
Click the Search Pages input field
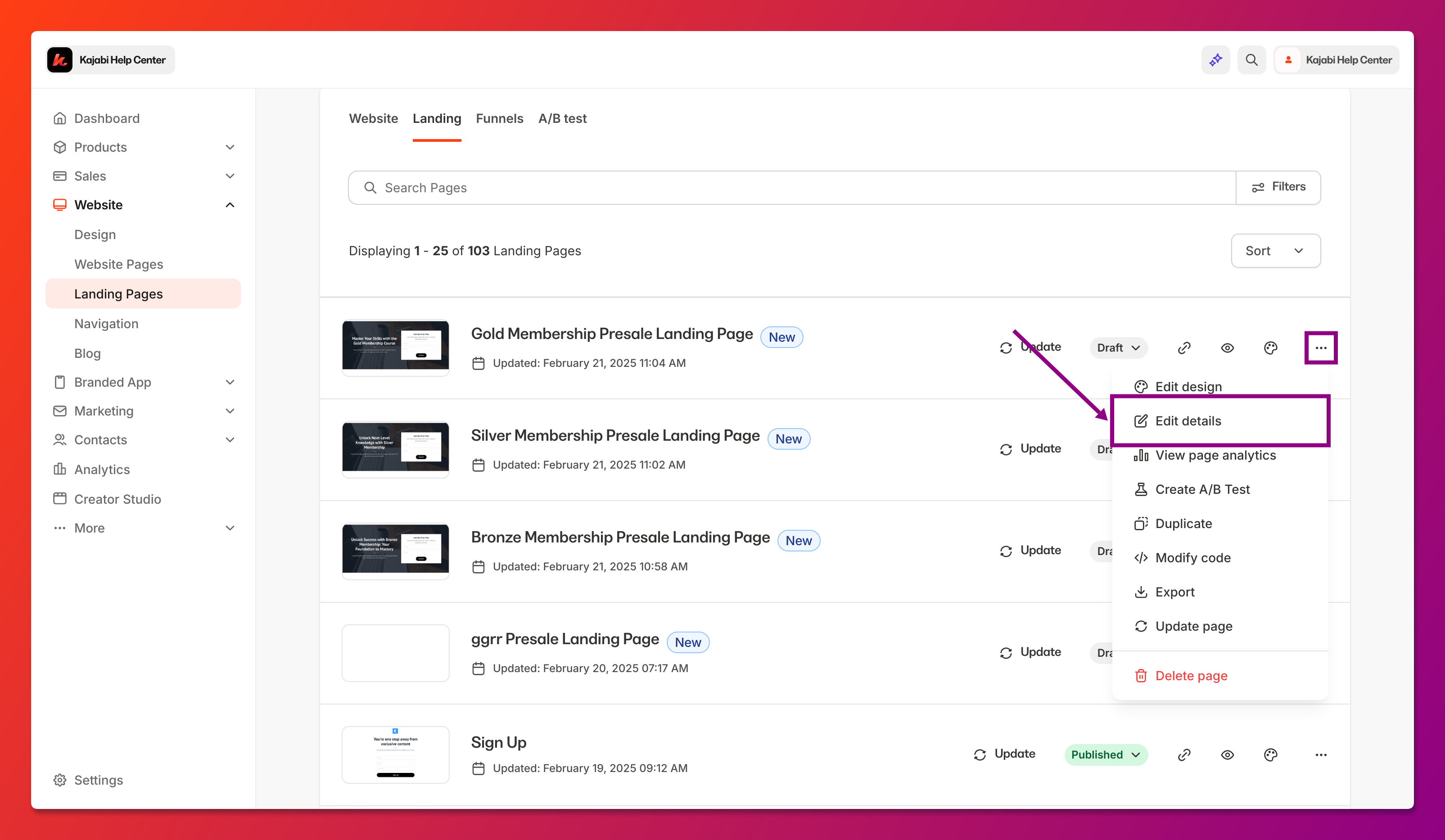[x=792, y=188]
